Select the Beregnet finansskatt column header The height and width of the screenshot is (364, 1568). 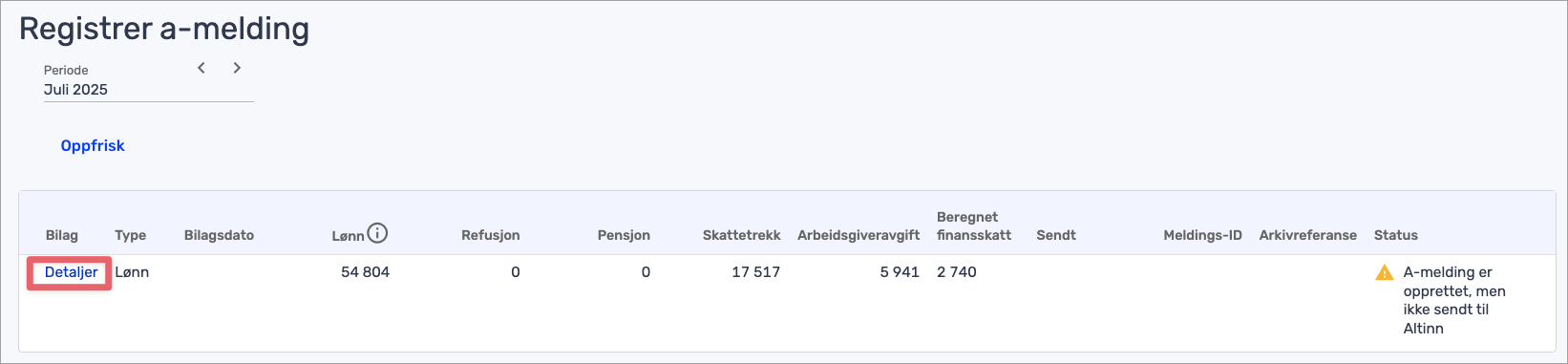(x=974, y=226)
